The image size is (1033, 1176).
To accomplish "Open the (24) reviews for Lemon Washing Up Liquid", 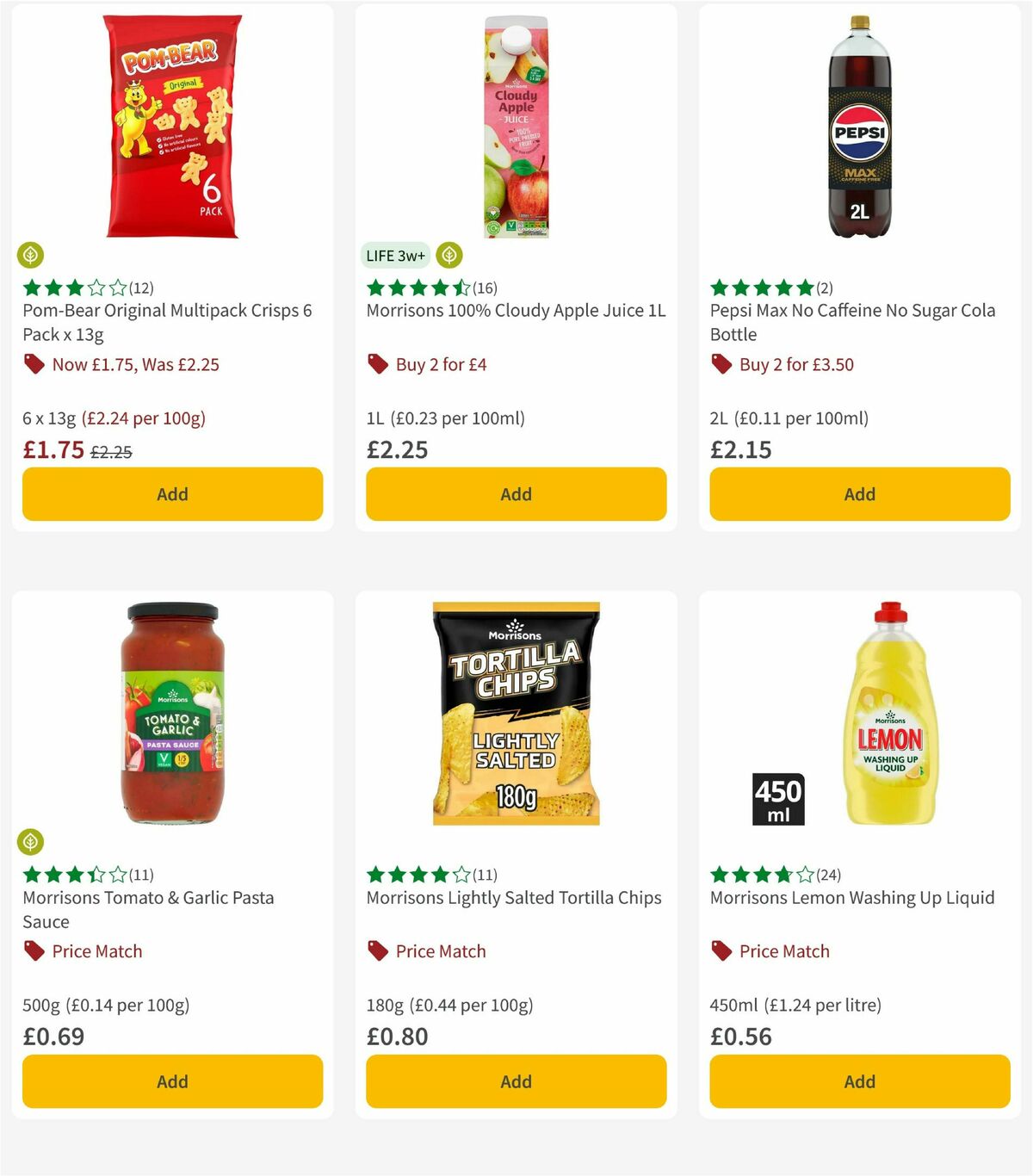I will [x=826, y=874].
